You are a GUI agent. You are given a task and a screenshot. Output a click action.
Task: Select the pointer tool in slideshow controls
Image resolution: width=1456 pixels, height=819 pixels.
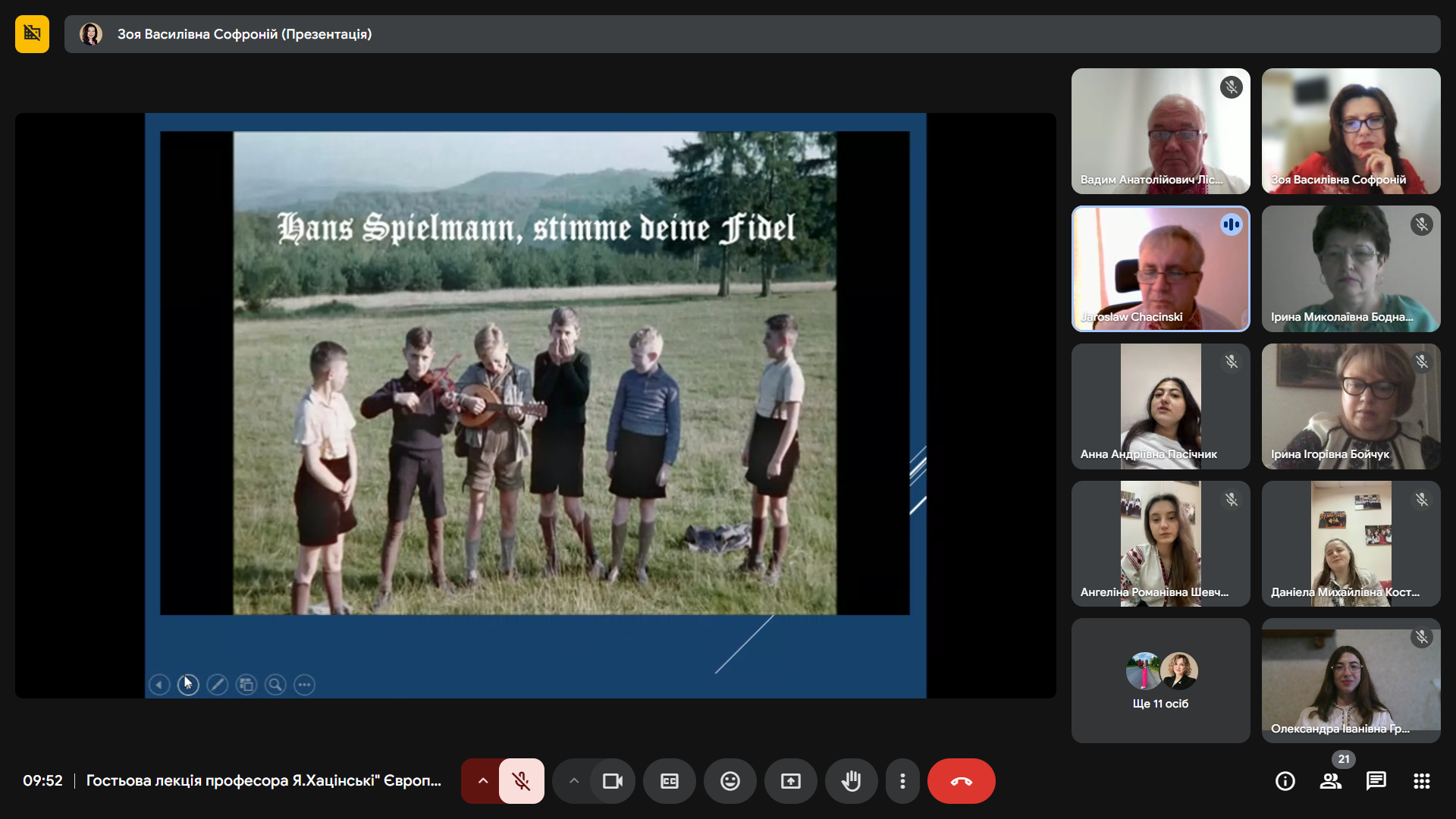(x=188, y=685)
